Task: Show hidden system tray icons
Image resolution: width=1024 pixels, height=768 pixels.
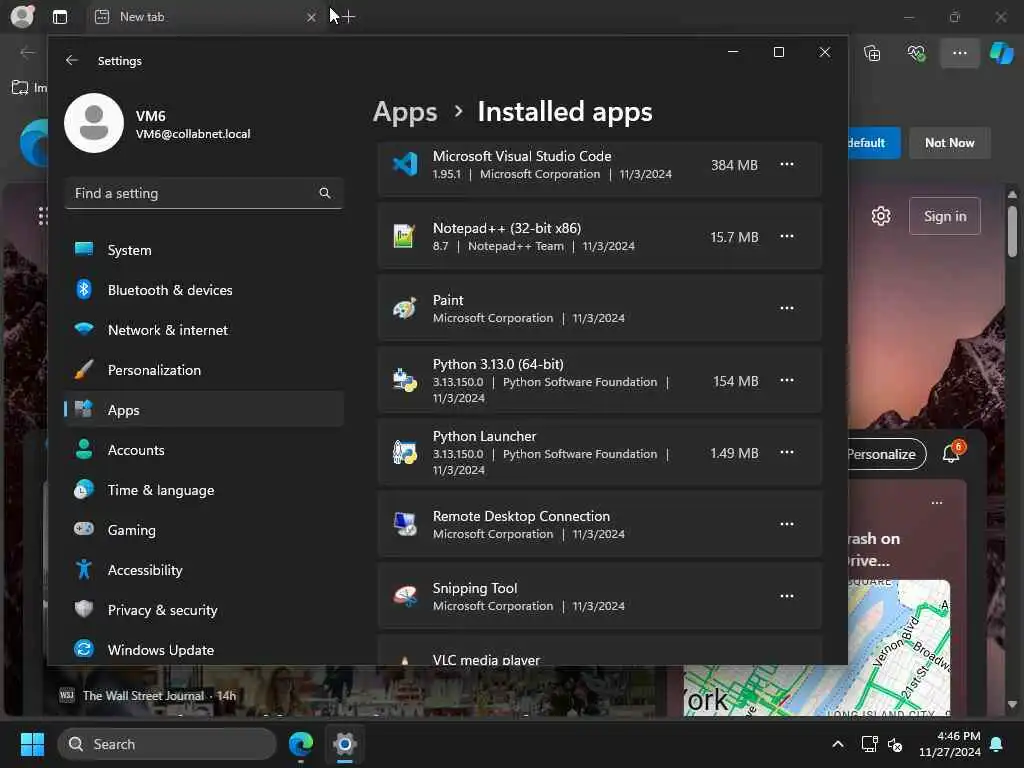Action: (x=838, y=744)
